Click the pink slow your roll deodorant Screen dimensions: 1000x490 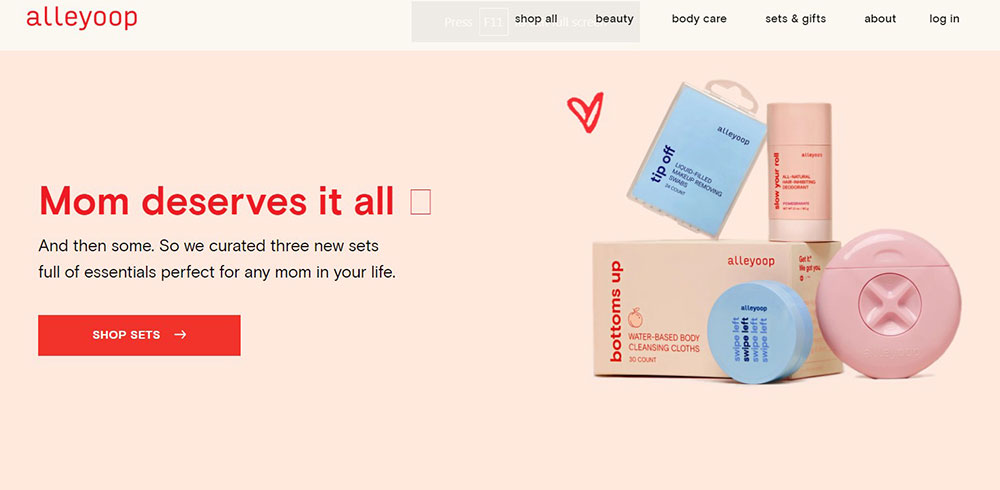pos(800,172)
